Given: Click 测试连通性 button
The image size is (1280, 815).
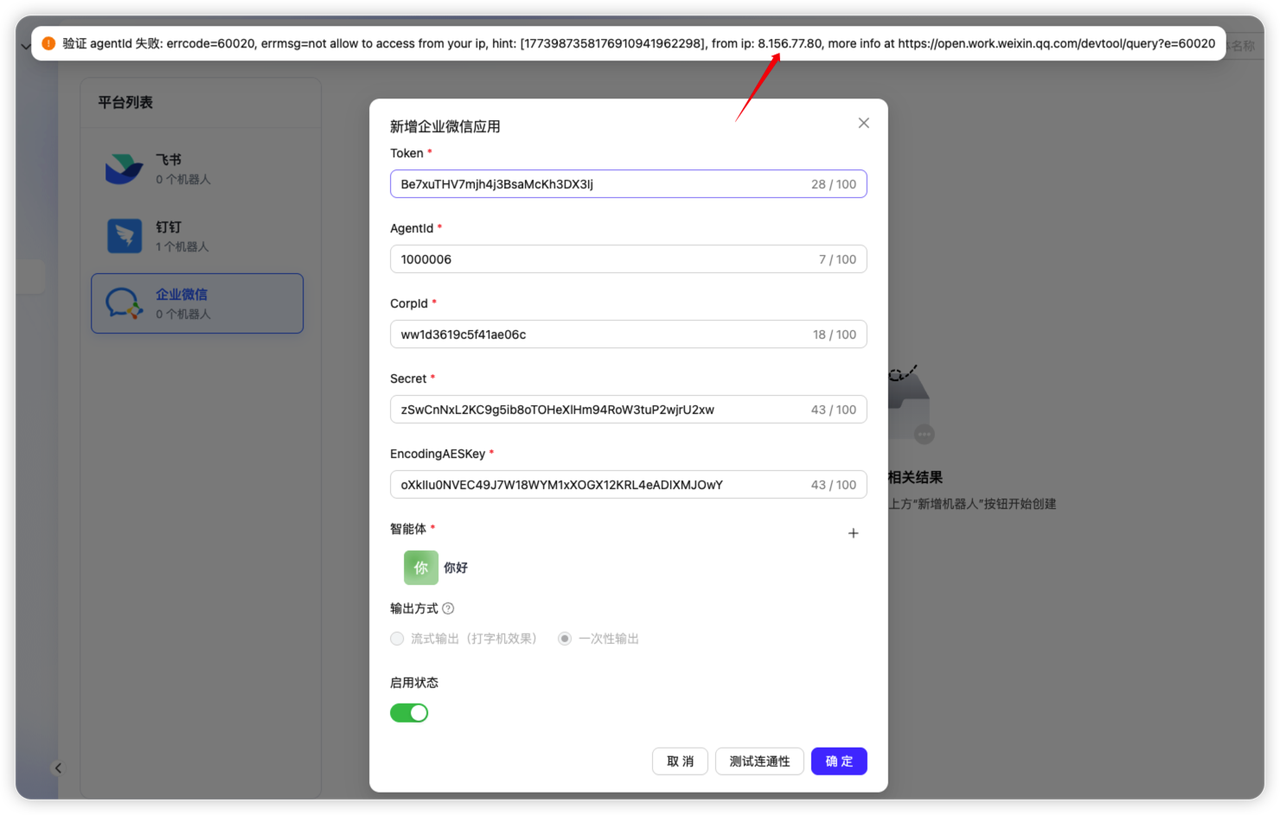Looking at the screenshot, I should 759,761.
